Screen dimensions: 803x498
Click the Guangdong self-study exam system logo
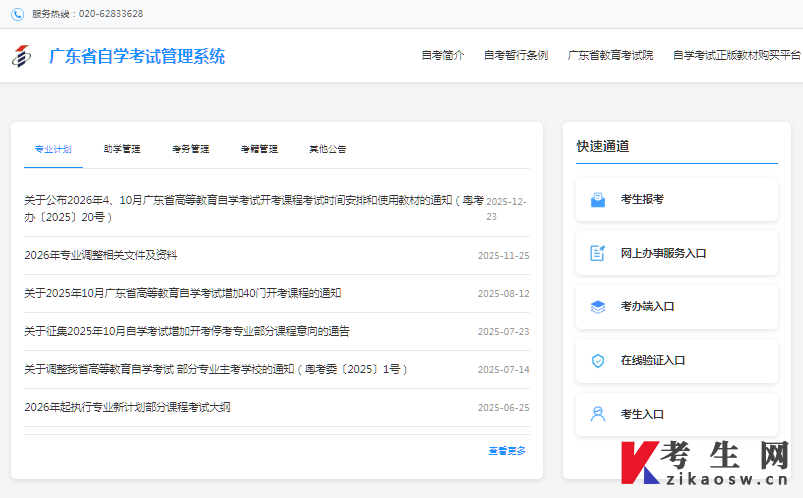tap(21, 56)
